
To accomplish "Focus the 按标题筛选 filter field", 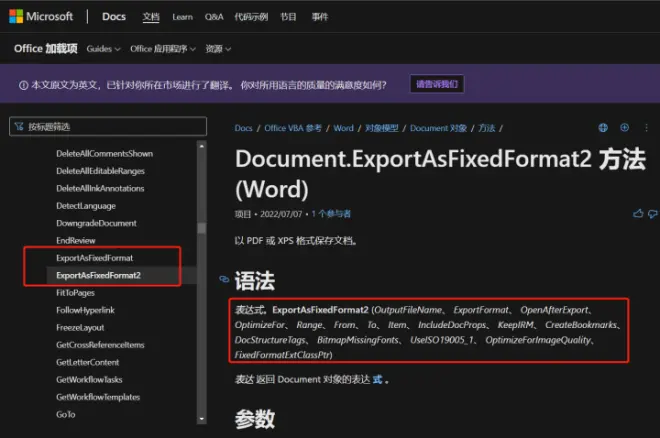I will 108,126.
